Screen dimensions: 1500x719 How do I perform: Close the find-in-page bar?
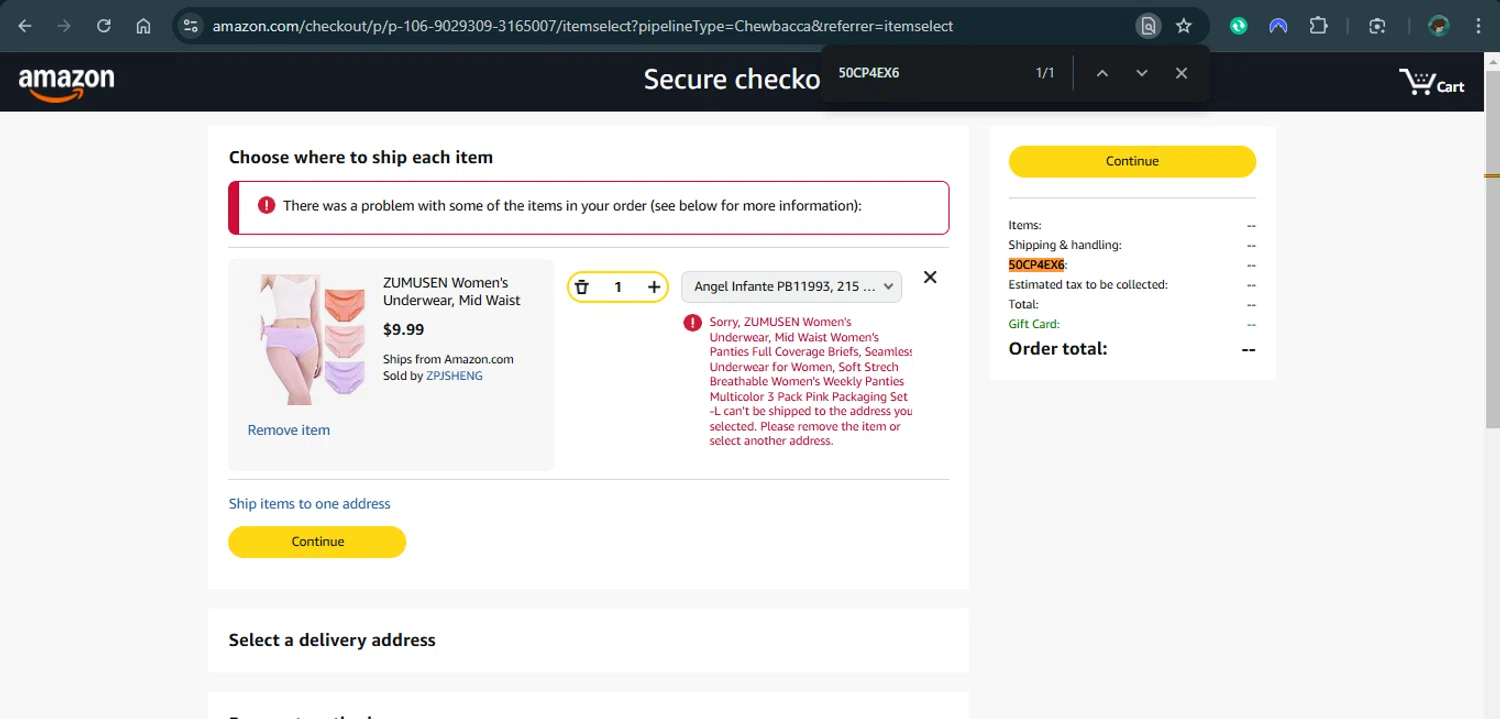tap(1181, 73)
